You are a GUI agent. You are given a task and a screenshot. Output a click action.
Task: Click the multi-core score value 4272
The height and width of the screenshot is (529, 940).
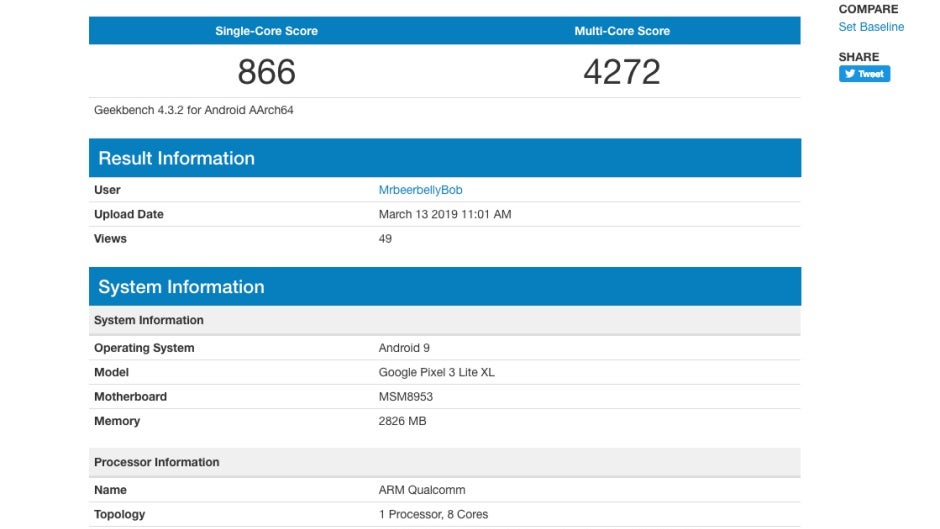pyautogui.click(x=622, y=71)
